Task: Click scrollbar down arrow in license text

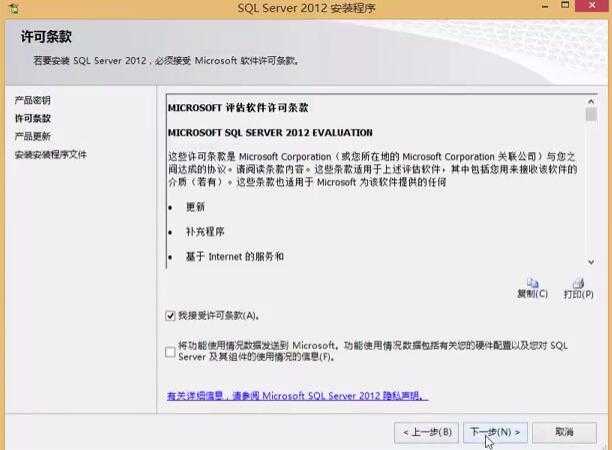Action: 591,262
